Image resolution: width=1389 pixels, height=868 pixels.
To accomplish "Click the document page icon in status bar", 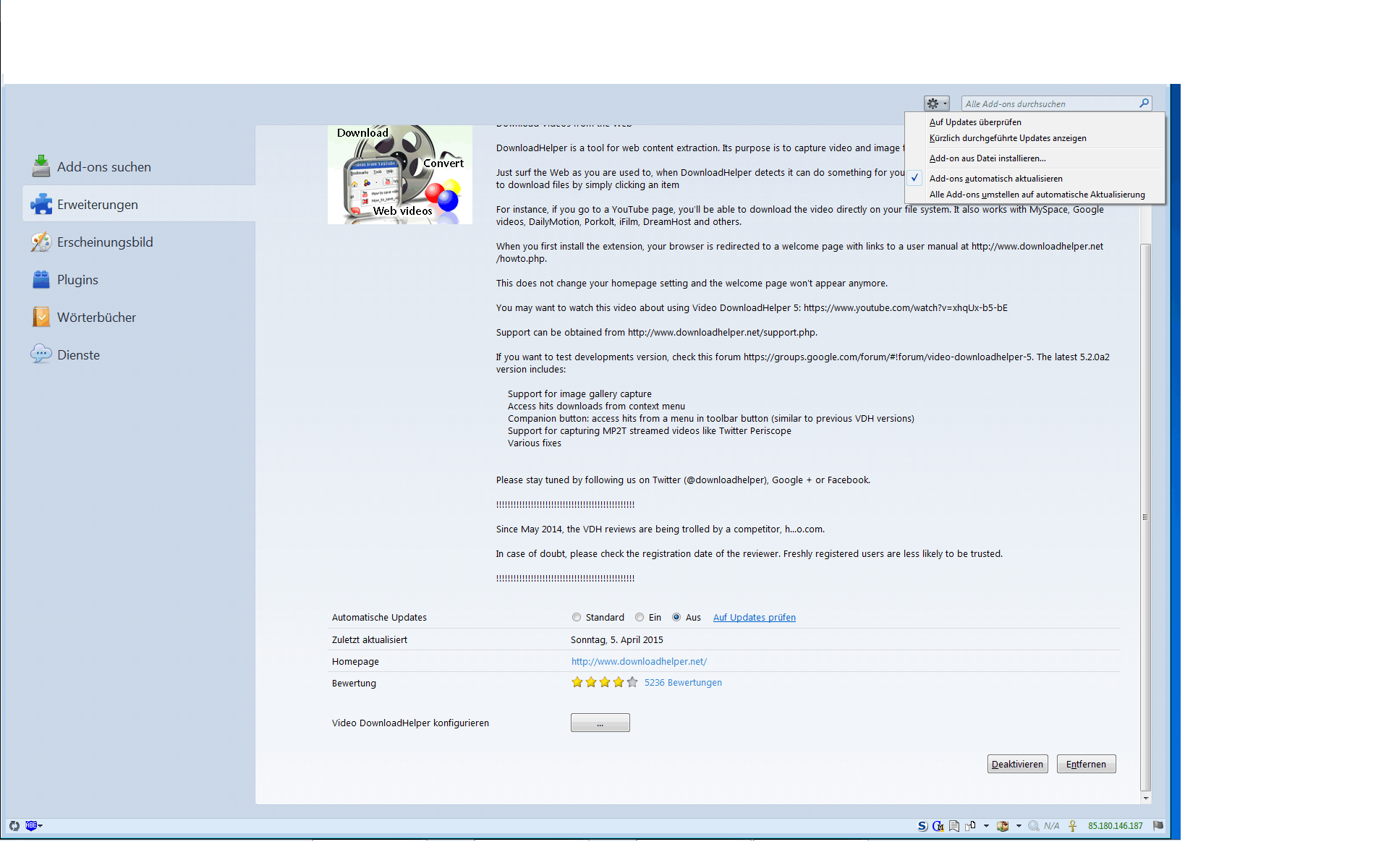I will point(954,826).
